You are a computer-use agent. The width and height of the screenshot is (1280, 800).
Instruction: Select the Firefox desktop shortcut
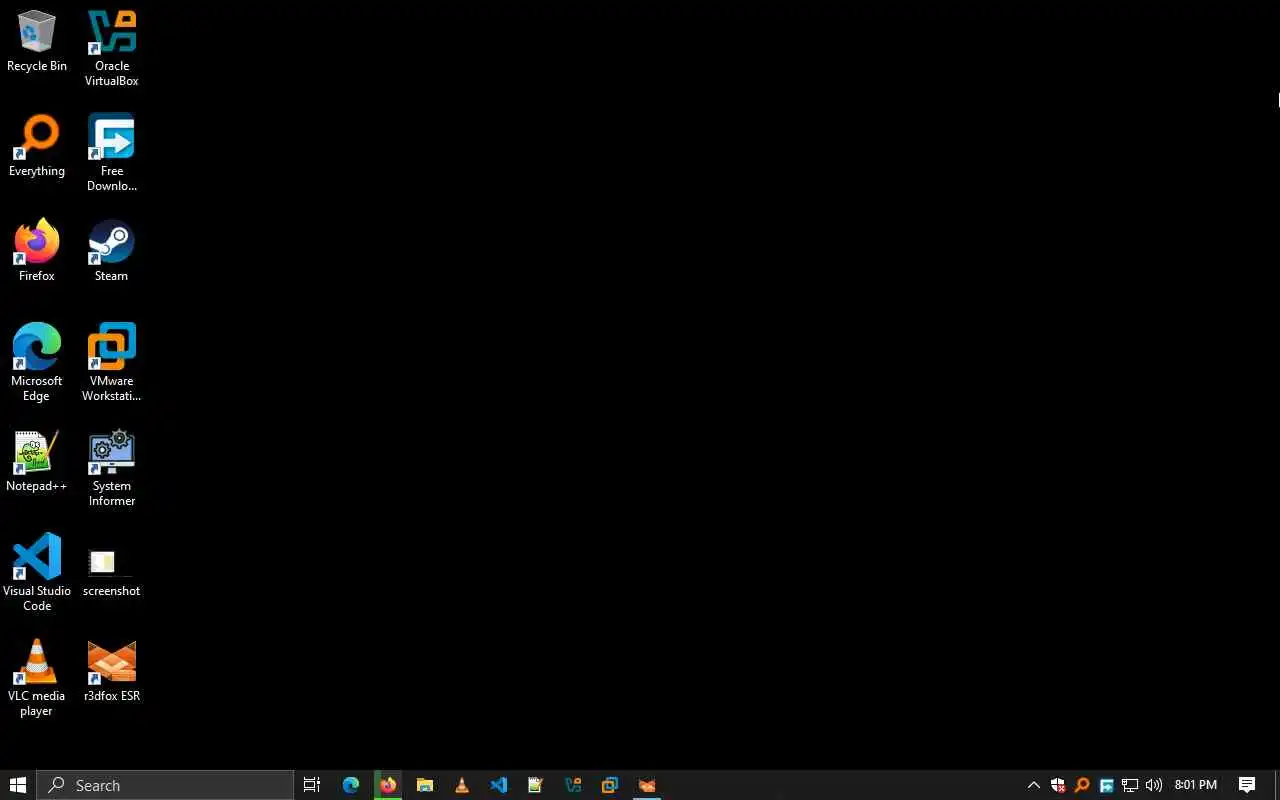click(37, 251)
